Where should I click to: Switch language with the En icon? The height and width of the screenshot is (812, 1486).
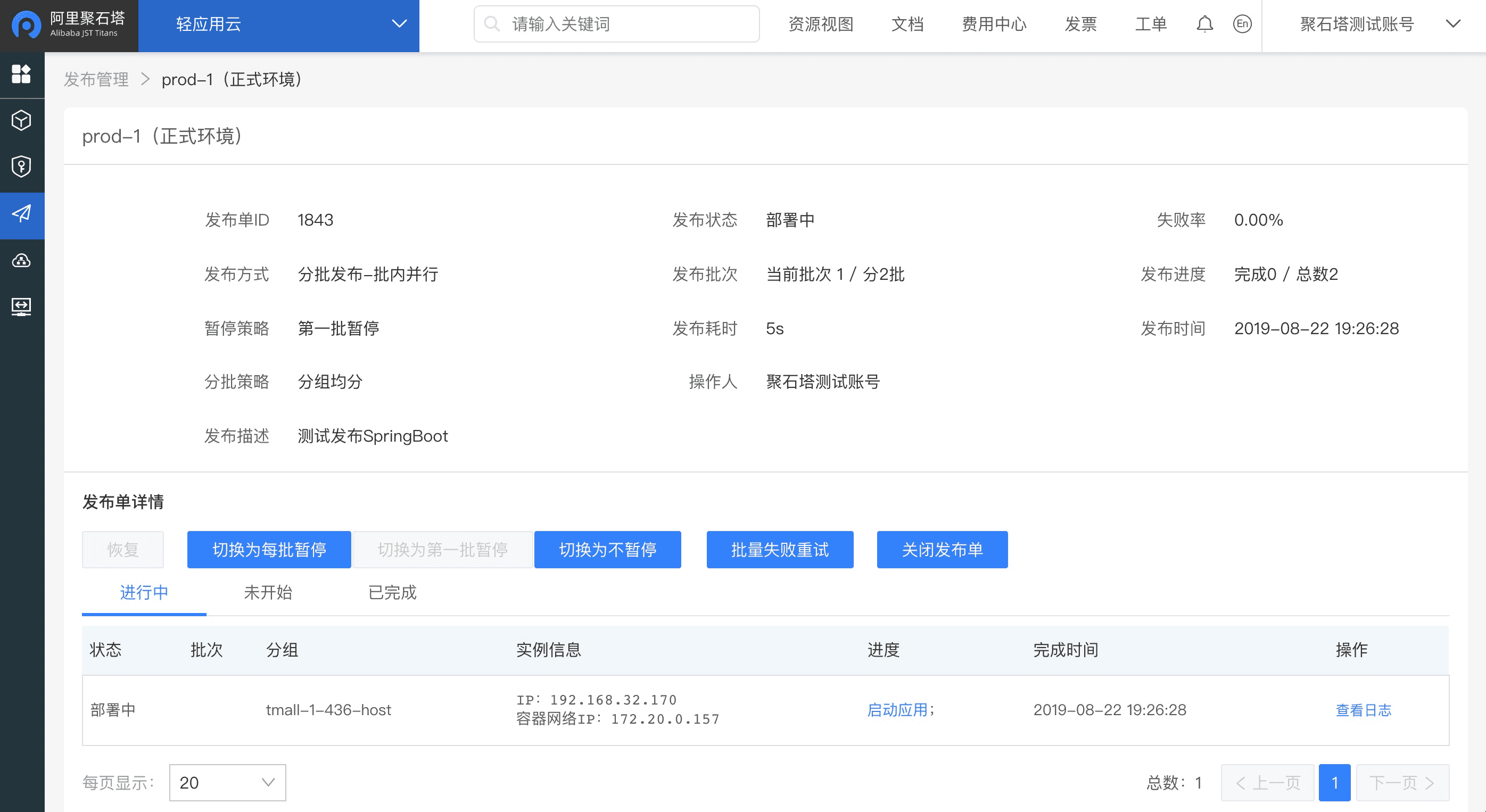(1242, 24)
